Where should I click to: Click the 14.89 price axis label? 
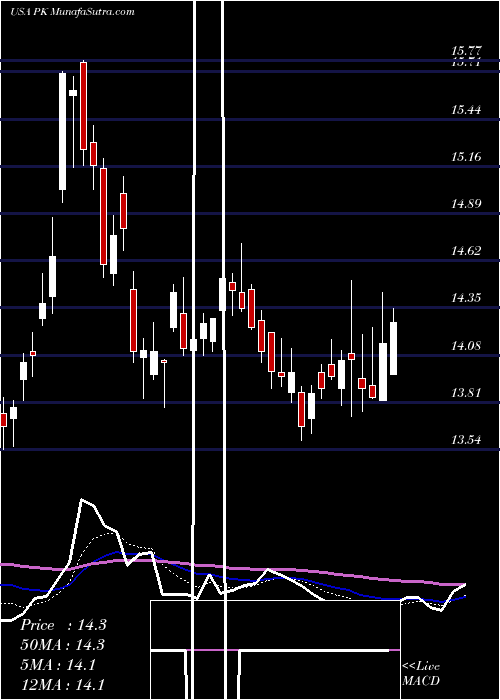click(x=467, y=204)
